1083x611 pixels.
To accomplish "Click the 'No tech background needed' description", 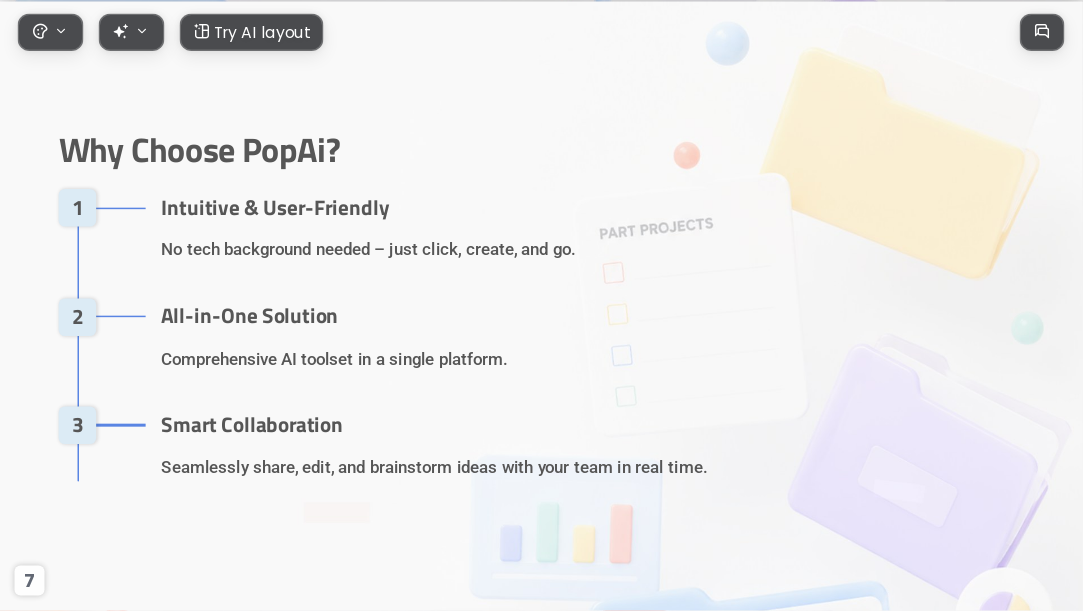I will click(x=367, y=249).
